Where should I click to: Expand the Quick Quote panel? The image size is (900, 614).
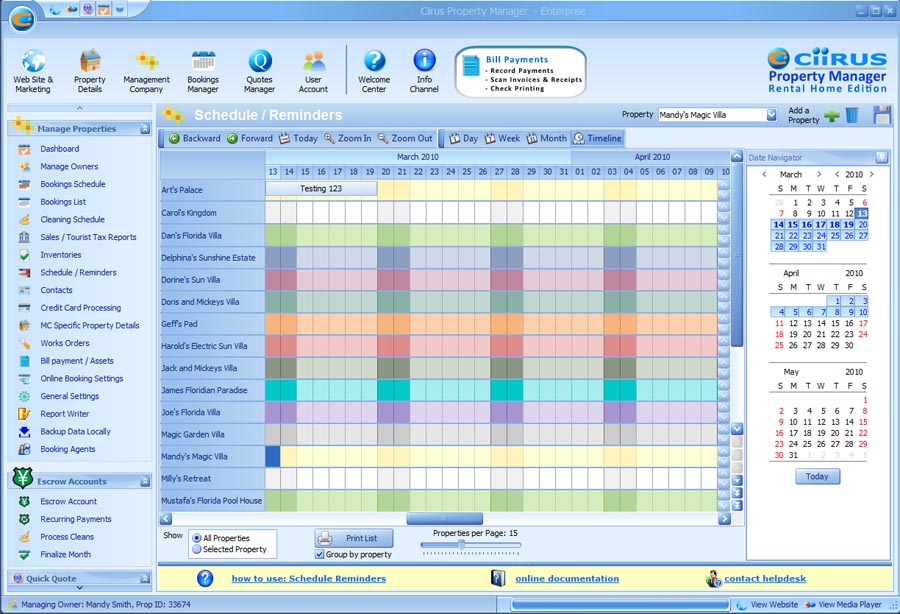145,578
